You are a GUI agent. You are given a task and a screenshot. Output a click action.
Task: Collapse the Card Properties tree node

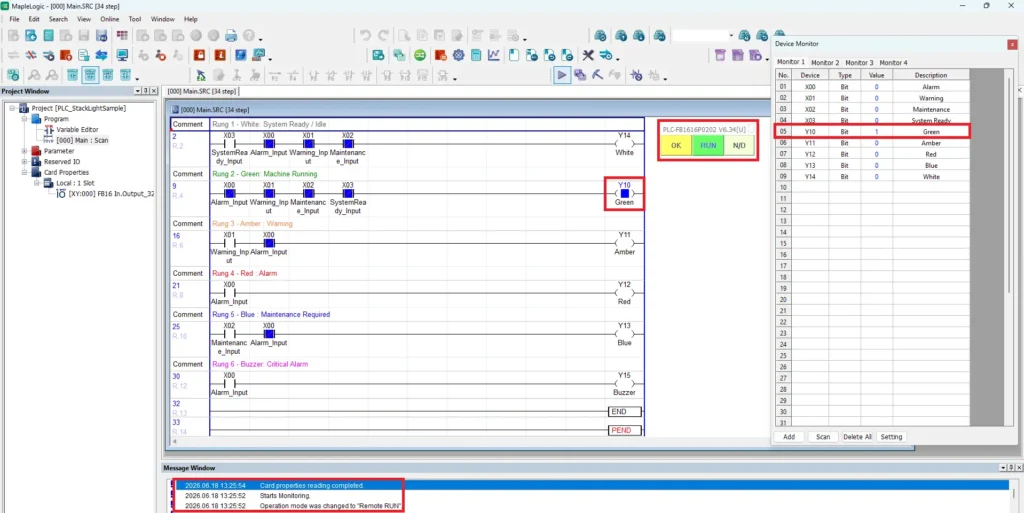25,172
